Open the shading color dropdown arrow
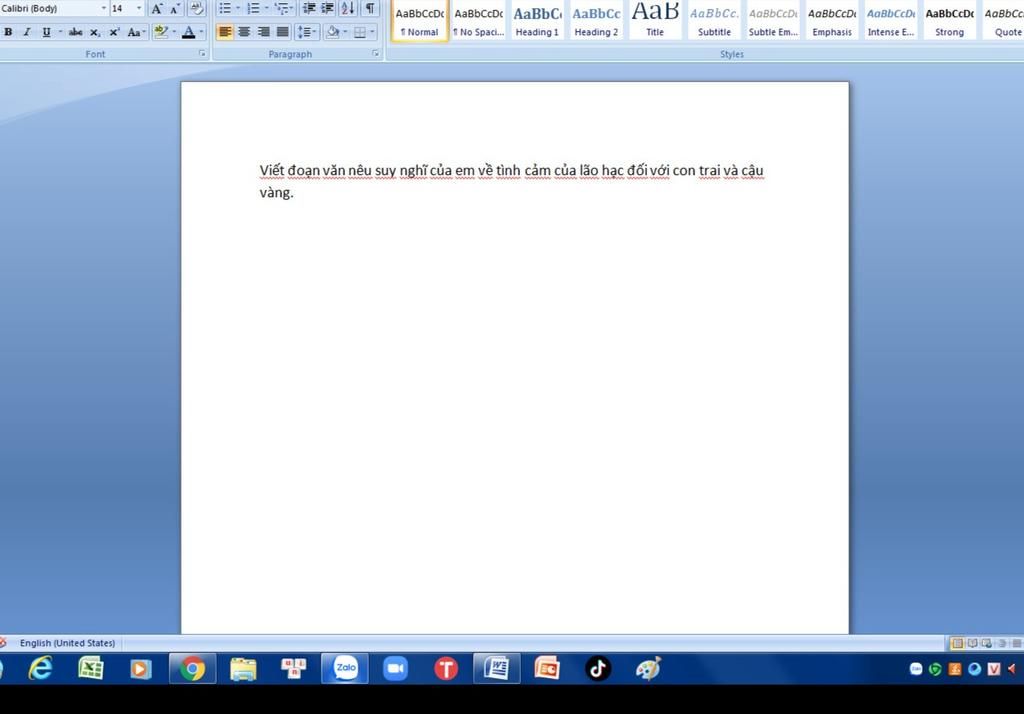Screen dimensions: 1024x714 pos(345,31)
